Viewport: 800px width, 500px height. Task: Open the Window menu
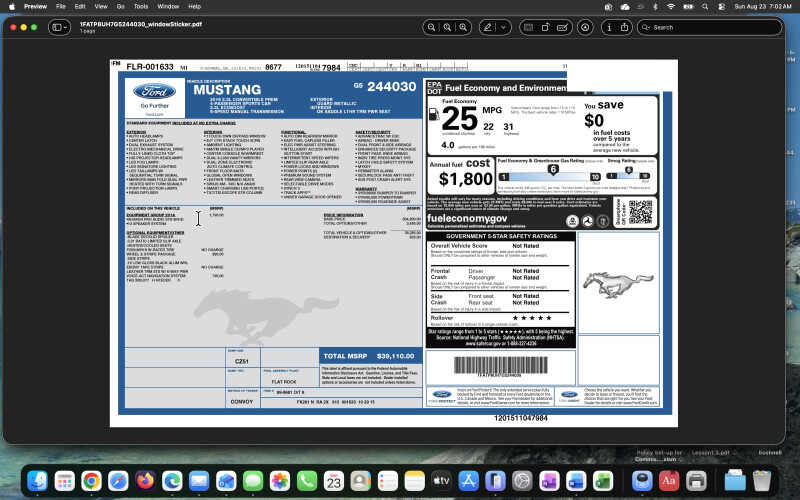168,7
